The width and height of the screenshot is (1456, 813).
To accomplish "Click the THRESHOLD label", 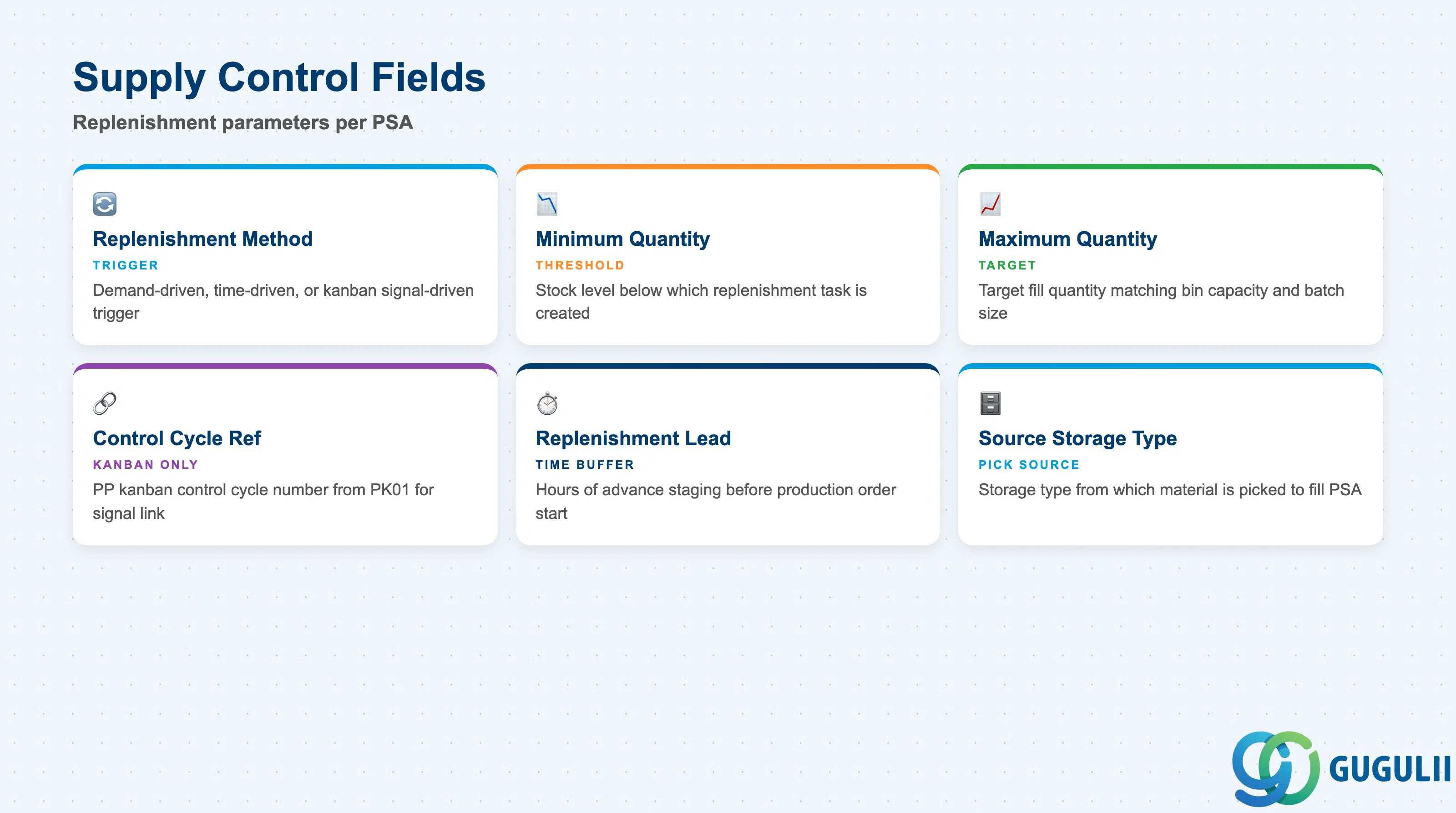I will 580,265.
